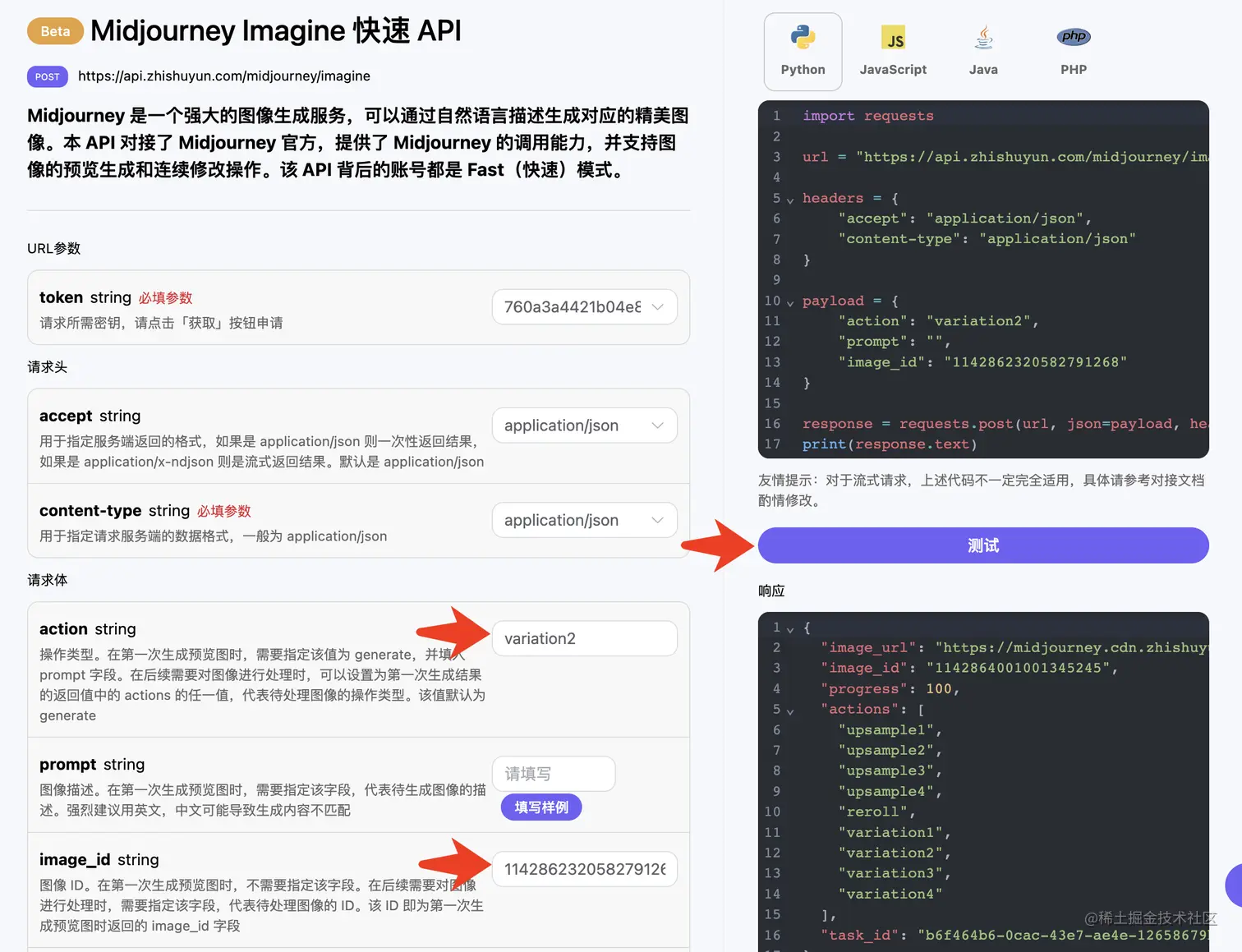Click the "task_id" response line
The width and height of the screenshot is (1242, 952).
click(1014, 935)
